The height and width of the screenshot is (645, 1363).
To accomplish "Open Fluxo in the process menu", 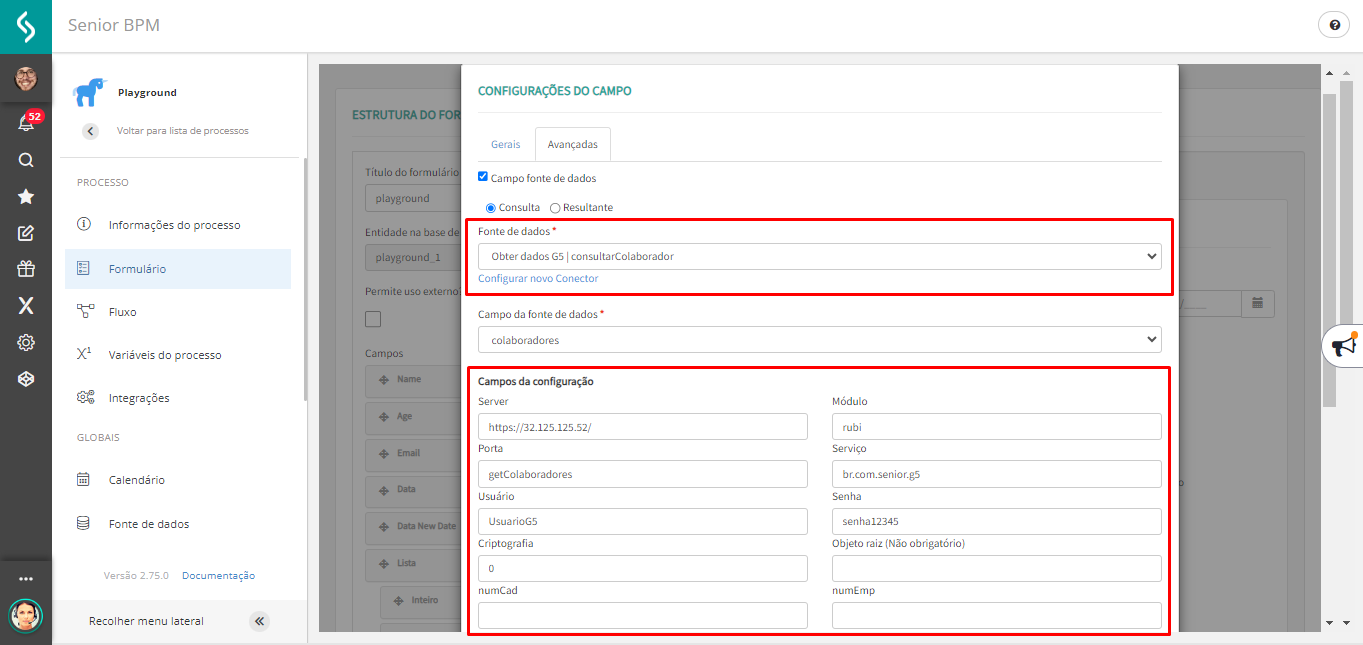I will (x=122, y=312).
